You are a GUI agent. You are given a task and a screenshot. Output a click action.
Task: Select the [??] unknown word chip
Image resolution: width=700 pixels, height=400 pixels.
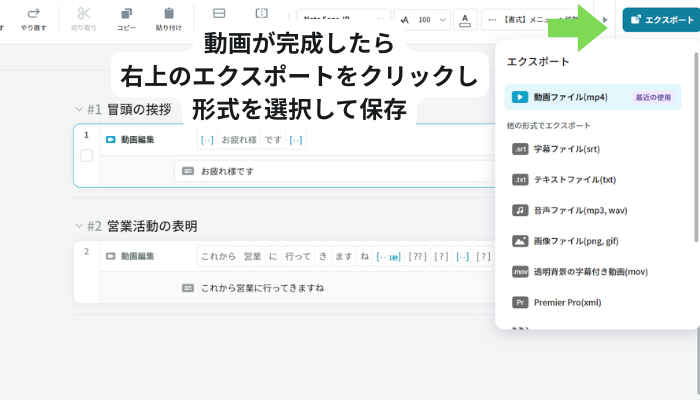pos(417,256)
